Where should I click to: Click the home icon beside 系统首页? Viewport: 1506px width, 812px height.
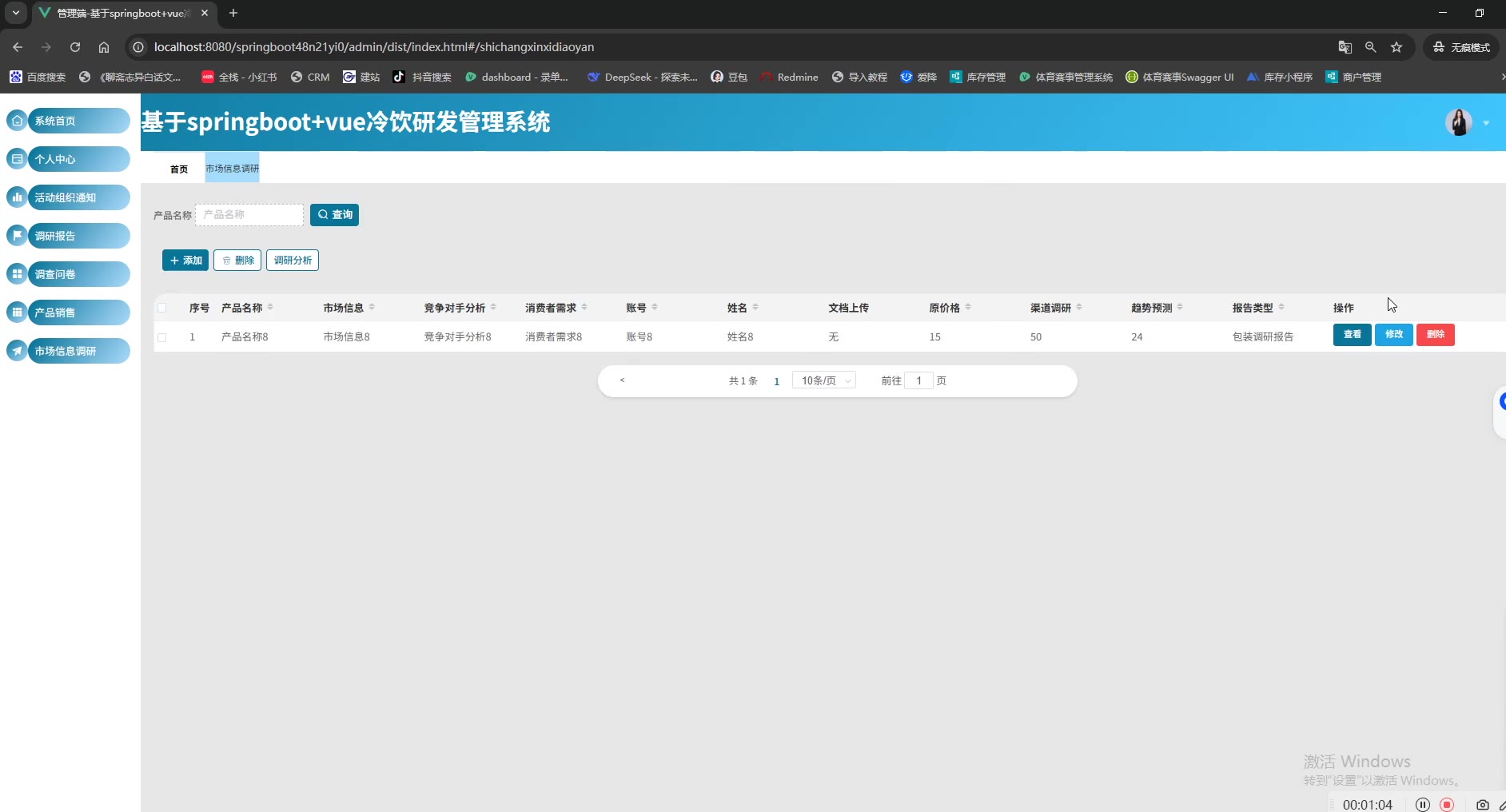click(x=17, y=121)
